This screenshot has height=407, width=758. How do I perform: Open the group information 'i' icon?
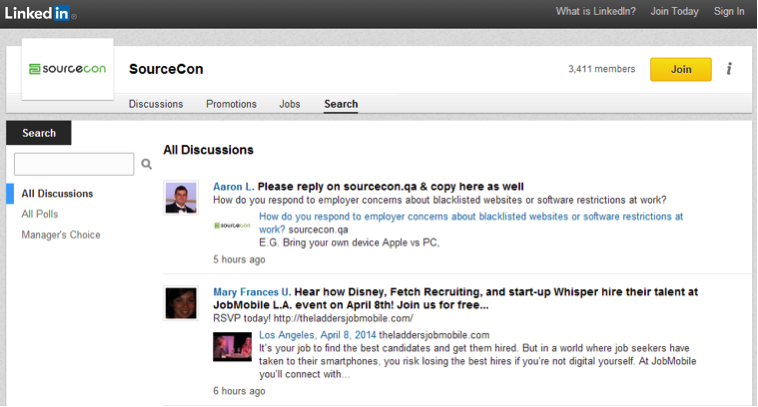(x=729, y=69)
